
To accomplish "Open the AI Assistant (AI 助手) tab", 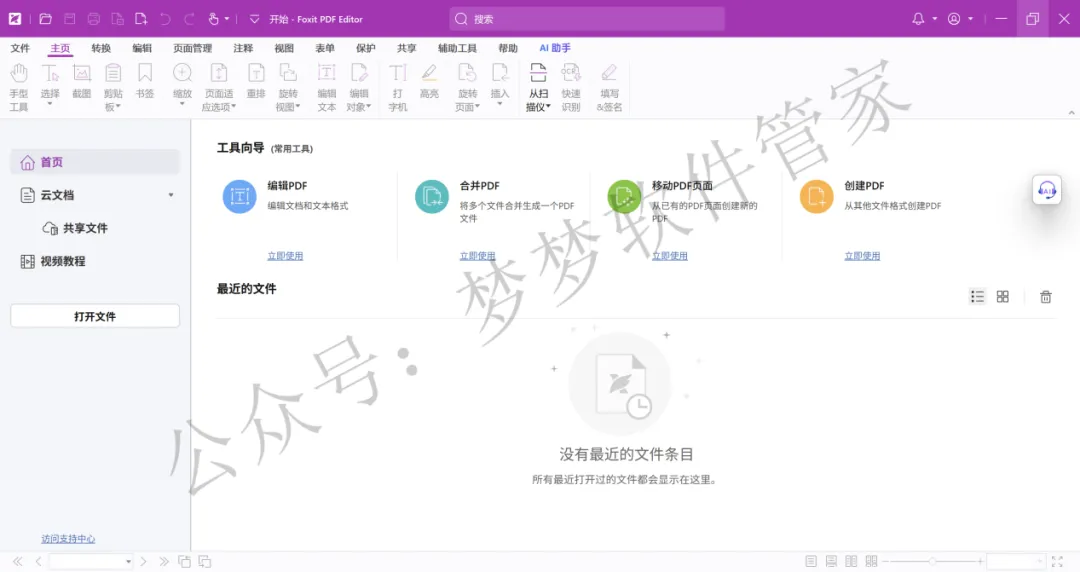I will coord(554,48).
